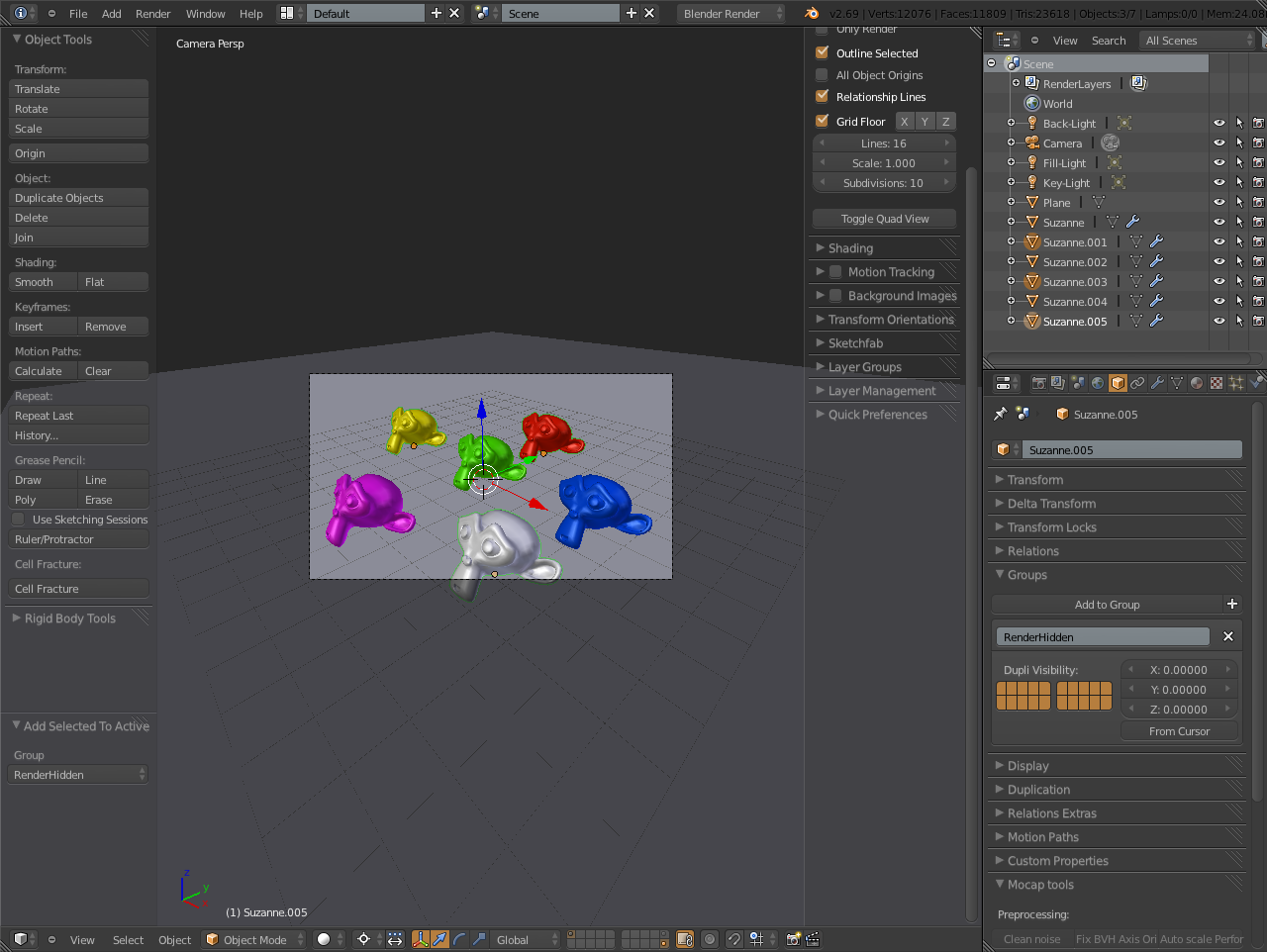Click the From Cursor button
This screenshot has width=1267, height=952.
[1179, 730]
